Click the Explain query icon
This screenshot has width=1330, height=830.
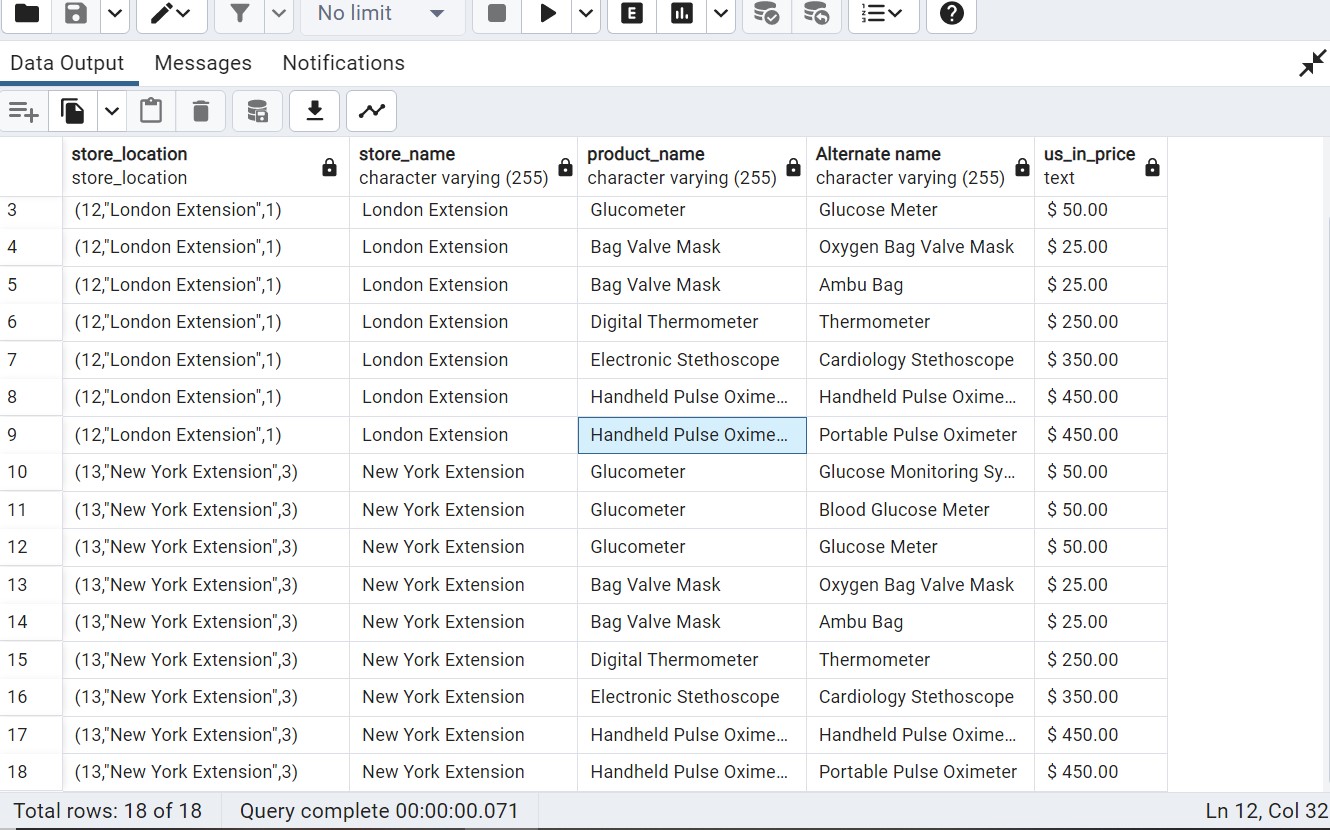[630, 14]
